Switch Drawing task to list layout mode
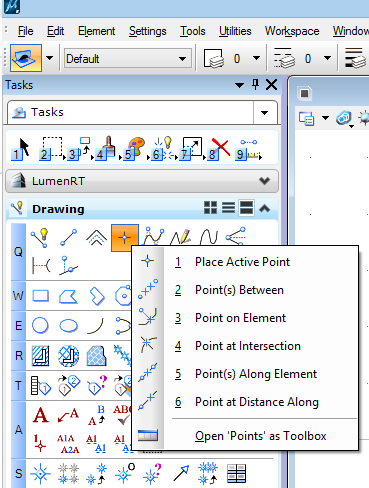The image size is (369, 488). pyautogui.click(x=228, y=208)
